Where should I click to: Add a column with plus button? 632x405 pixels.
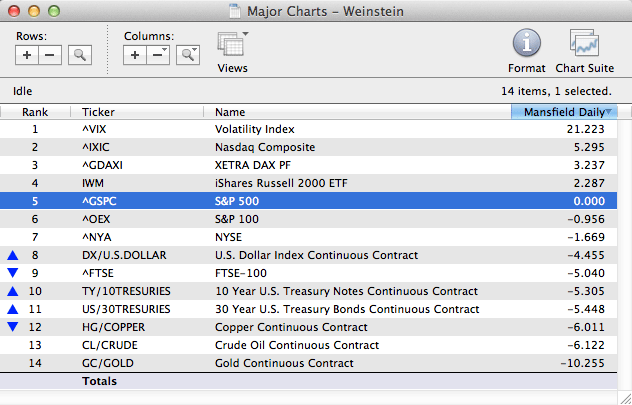click(136, 56)
